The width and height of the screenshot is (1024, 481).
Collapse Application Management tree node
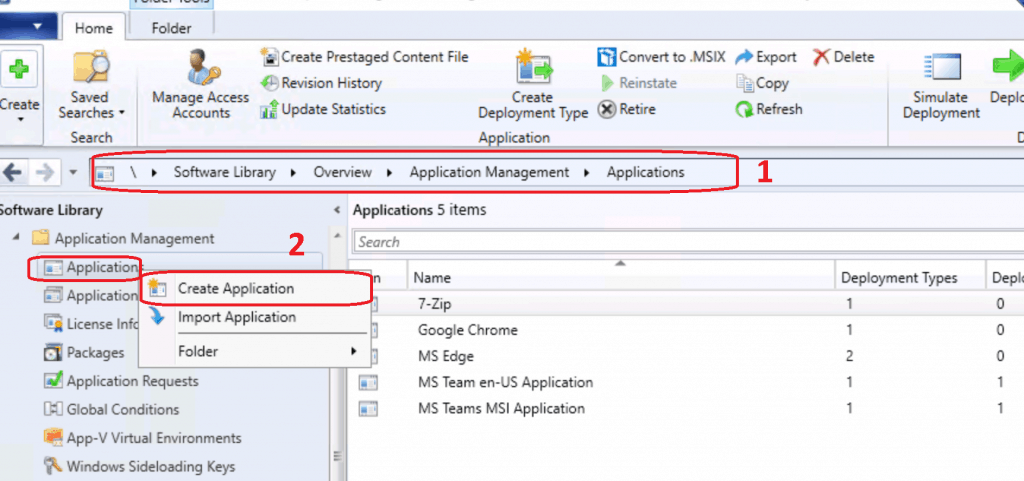[x=16, y=239]
